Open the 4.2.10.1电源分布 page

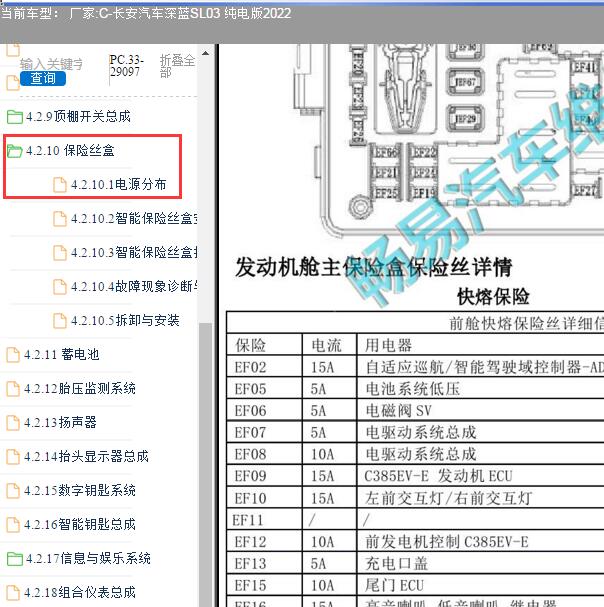point(118,184)
